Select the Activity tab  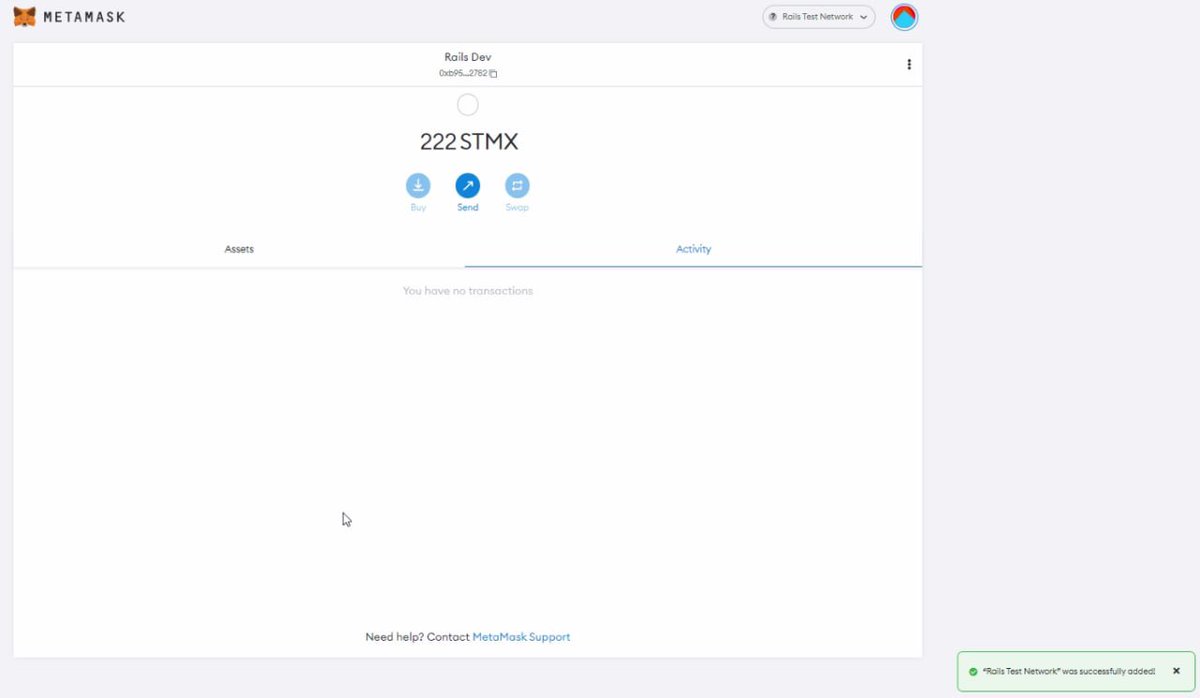pos(693,249)
